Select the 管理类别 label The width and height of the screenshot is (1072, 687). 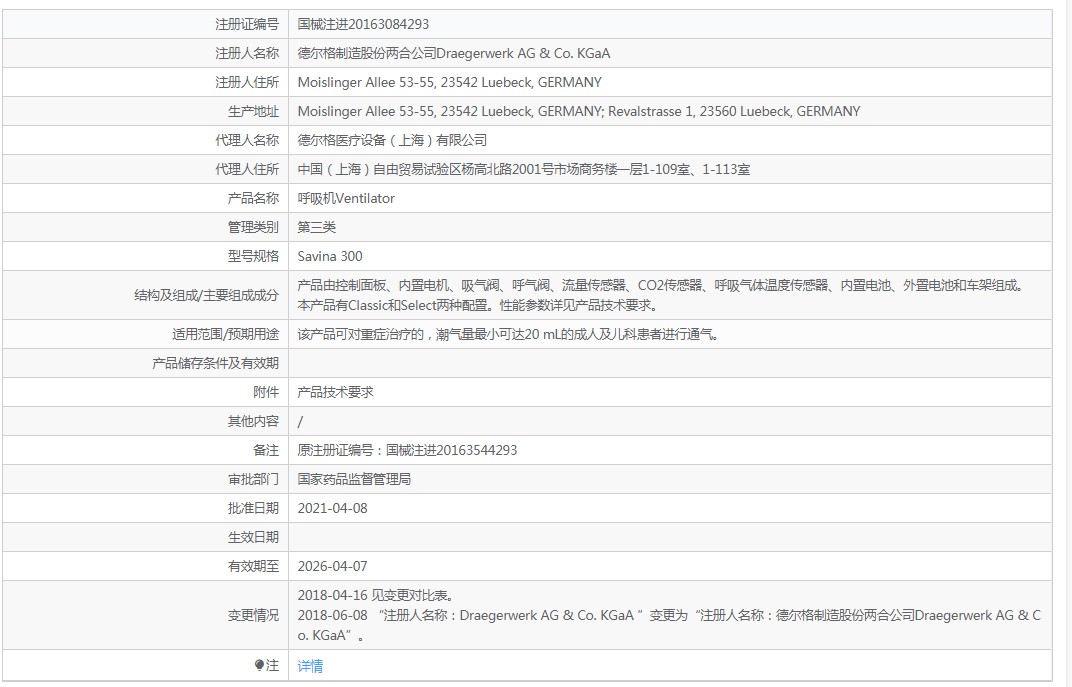point(253,227)
